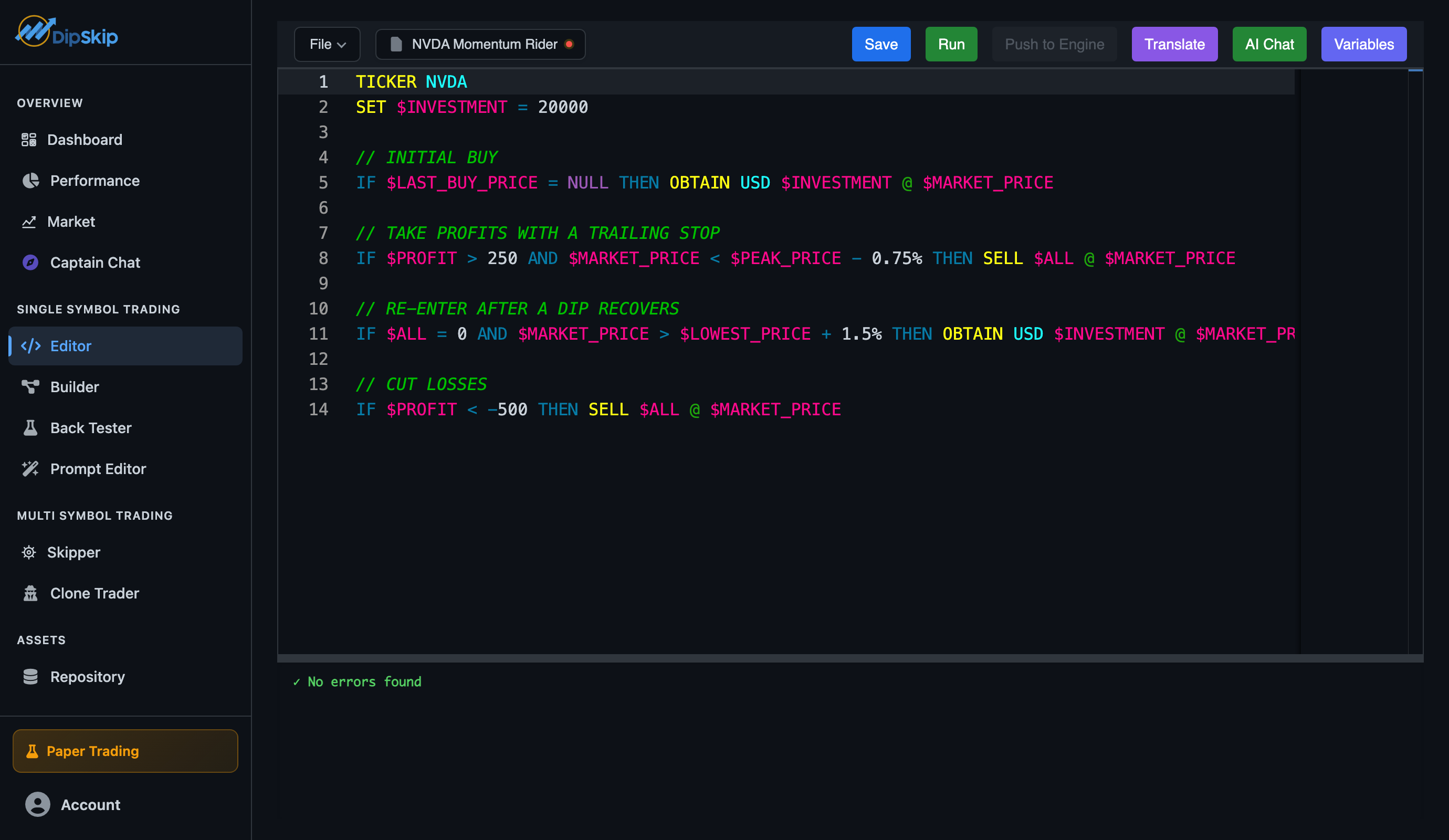Click the Performance pie chart icon

(x=30, y=181)
